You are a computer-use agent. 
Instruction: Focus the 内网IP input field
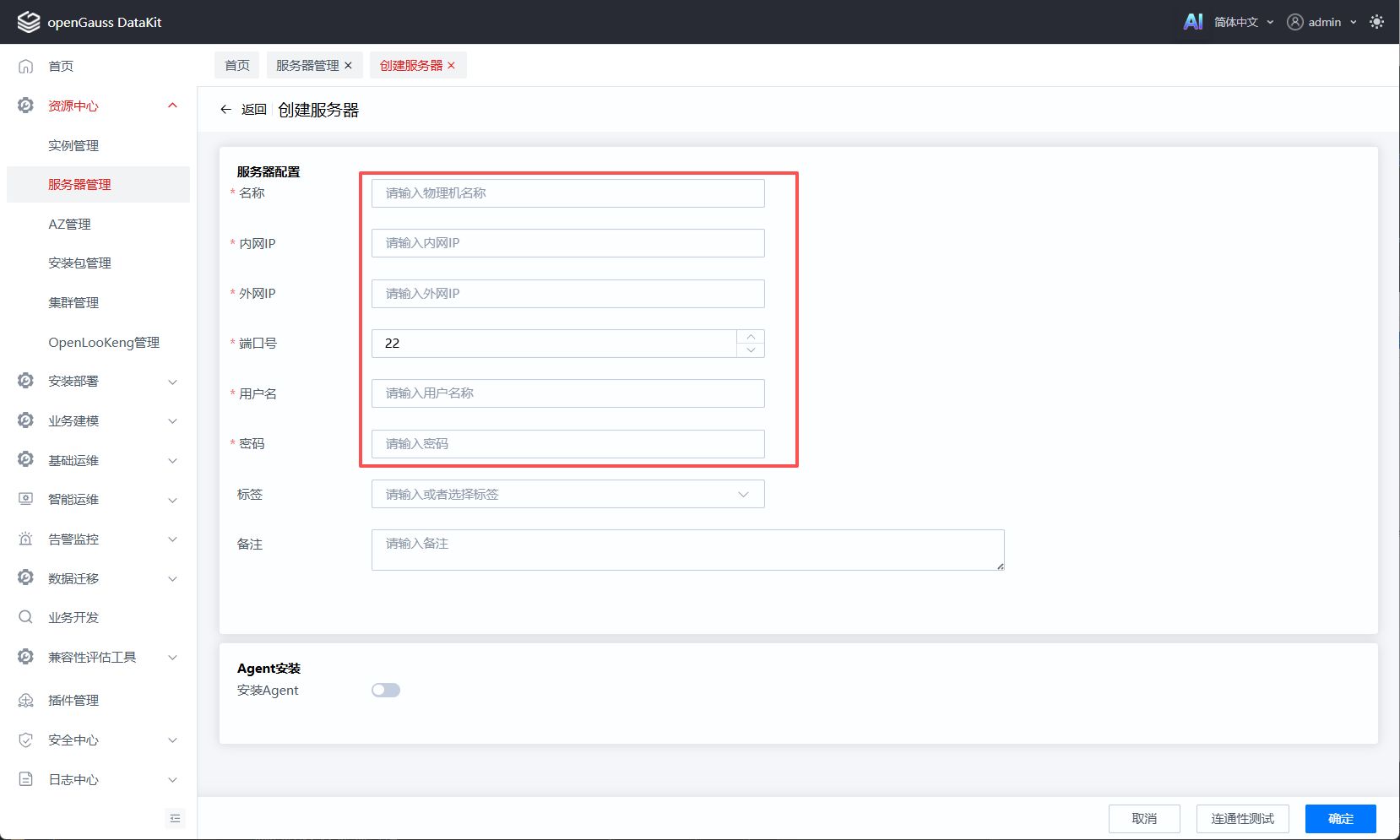click(x=568, y=243)
